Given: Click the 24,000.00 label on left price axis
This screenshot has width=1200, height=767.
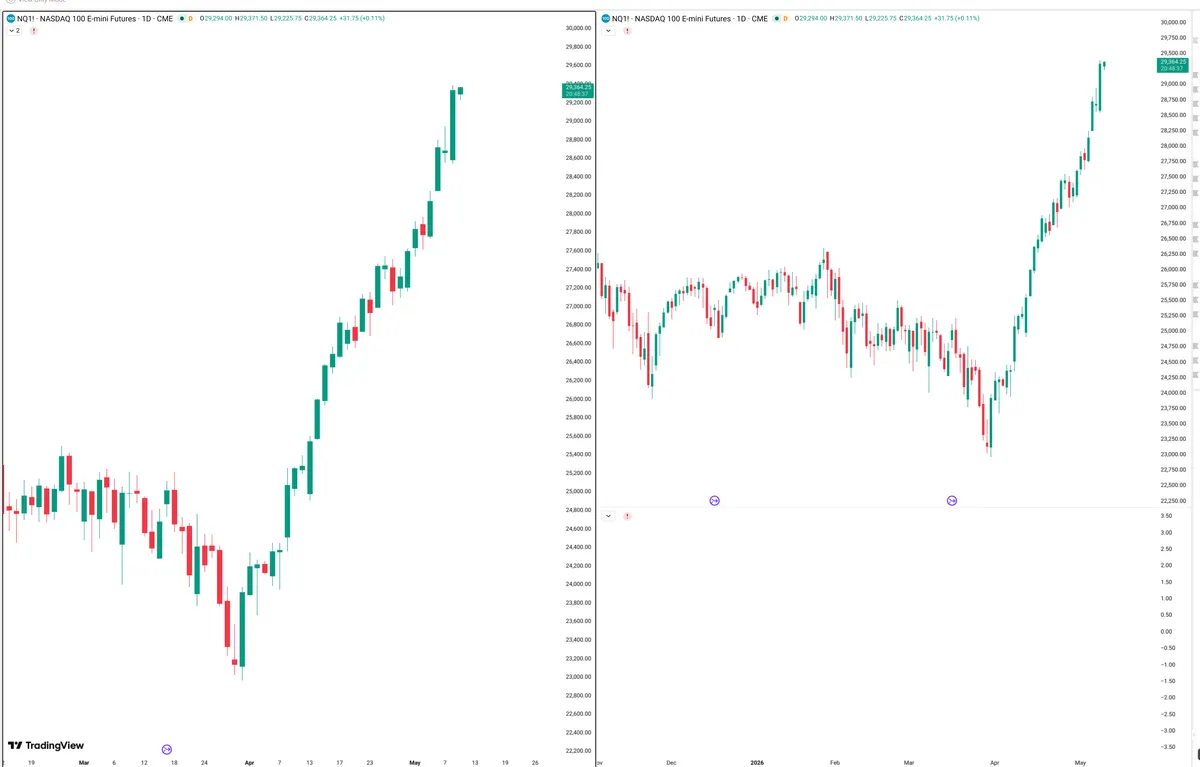Looking at the screenshot, I should coord(578,584).
